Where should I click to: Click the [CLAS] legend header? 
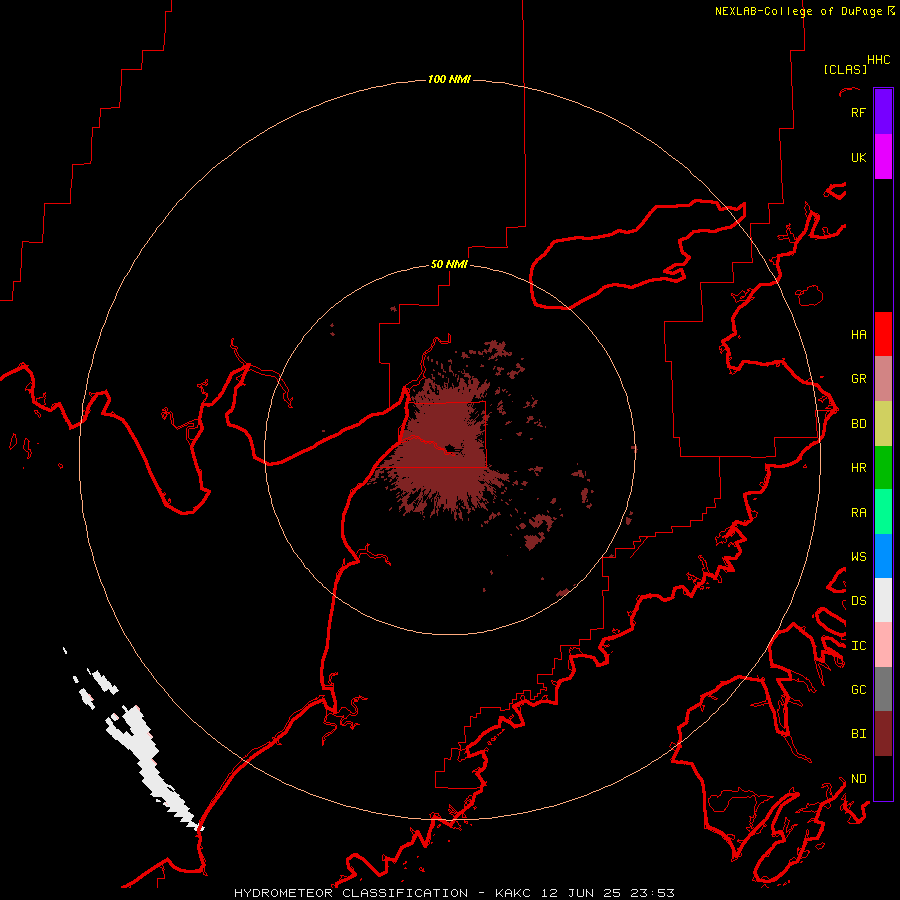pyautogui.click(x=844, y=69)
